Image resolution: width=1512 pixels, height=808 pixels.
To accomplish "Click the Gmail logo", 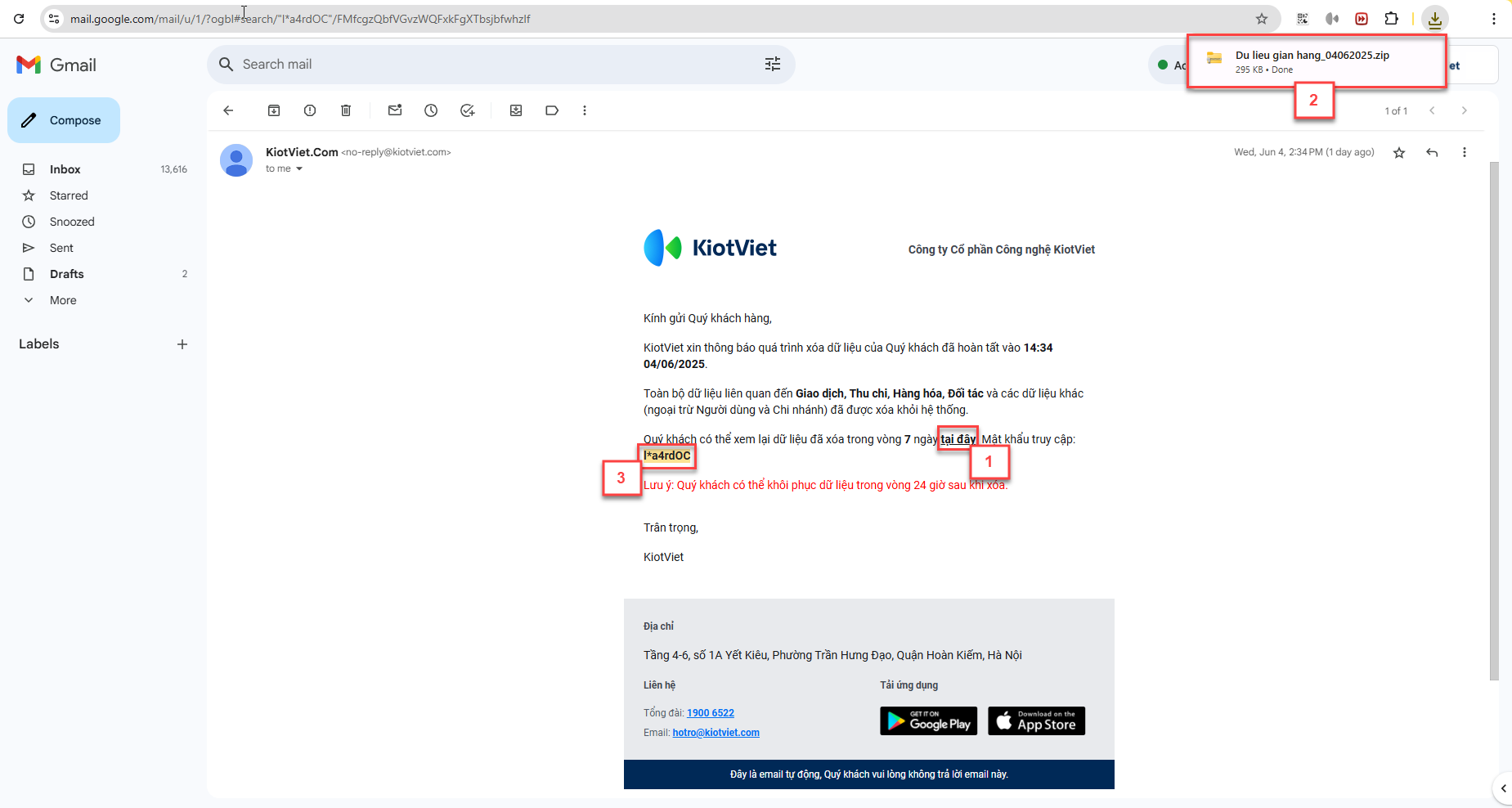I will 56,65.
